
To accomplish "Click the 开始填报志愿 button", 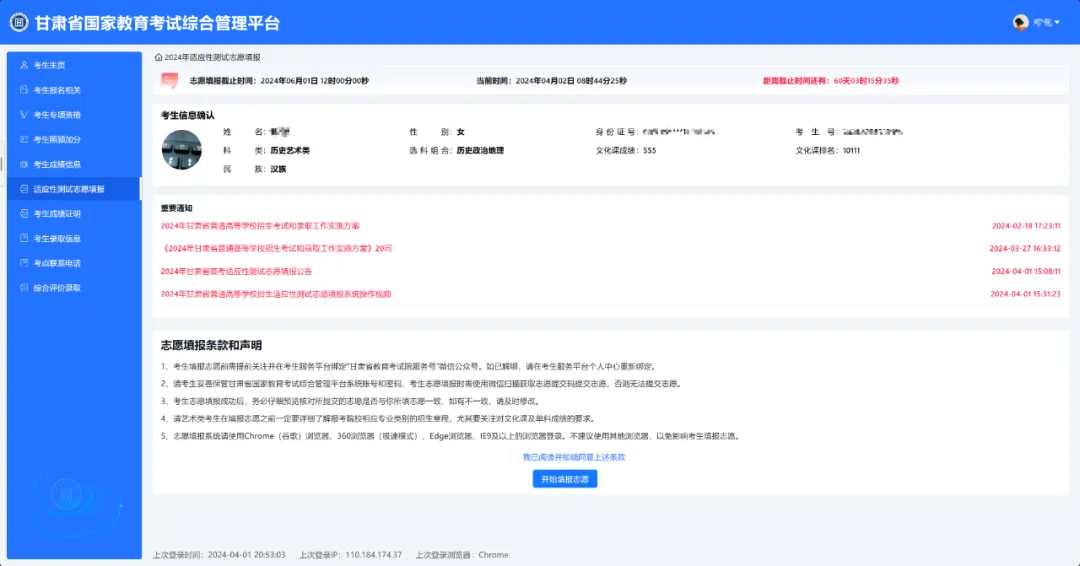I will pyautogui.click(x=564, y=479).
